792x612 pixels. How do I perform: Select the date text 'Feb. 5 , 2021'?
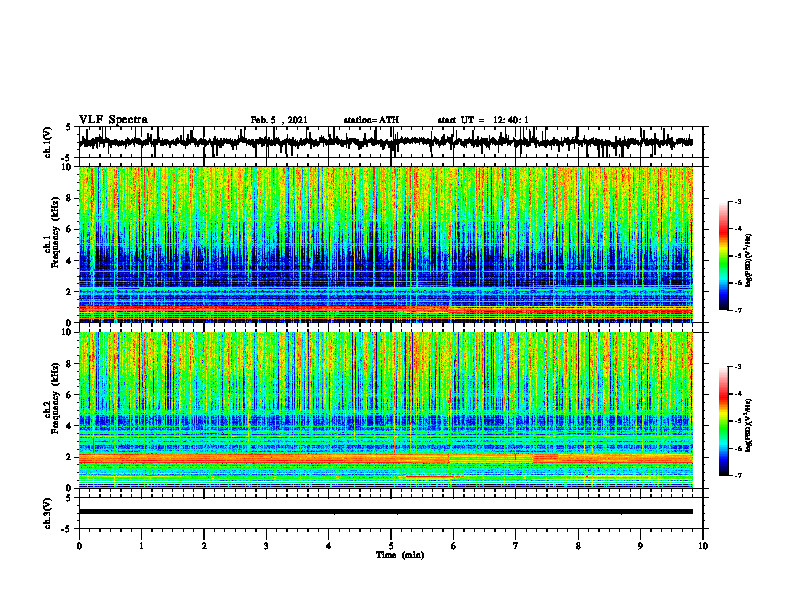pyautogui.click(x=279, y=120)
